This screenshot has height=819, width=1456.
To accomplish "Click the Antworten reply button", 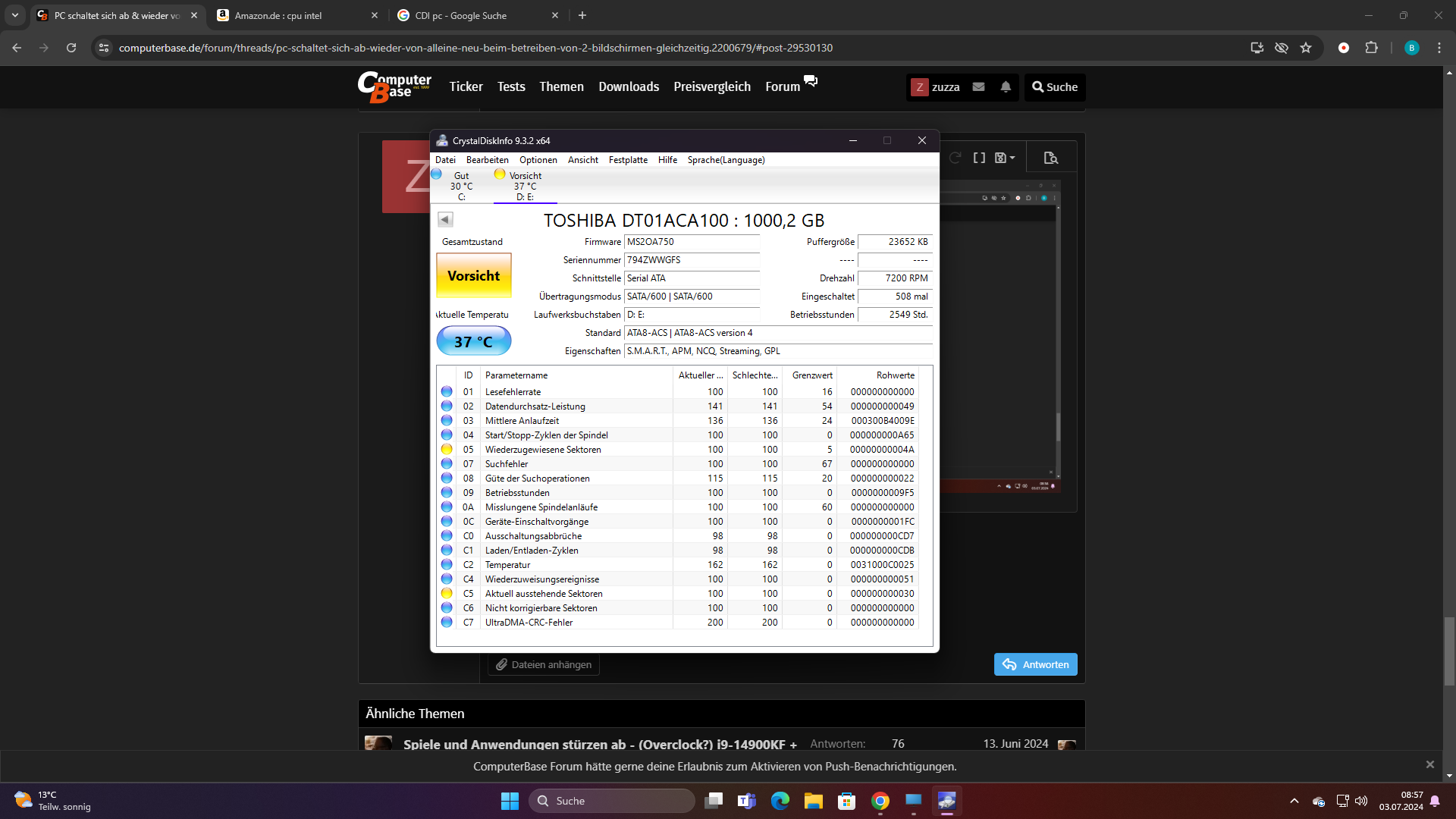I will click(x=1035, y=664).
